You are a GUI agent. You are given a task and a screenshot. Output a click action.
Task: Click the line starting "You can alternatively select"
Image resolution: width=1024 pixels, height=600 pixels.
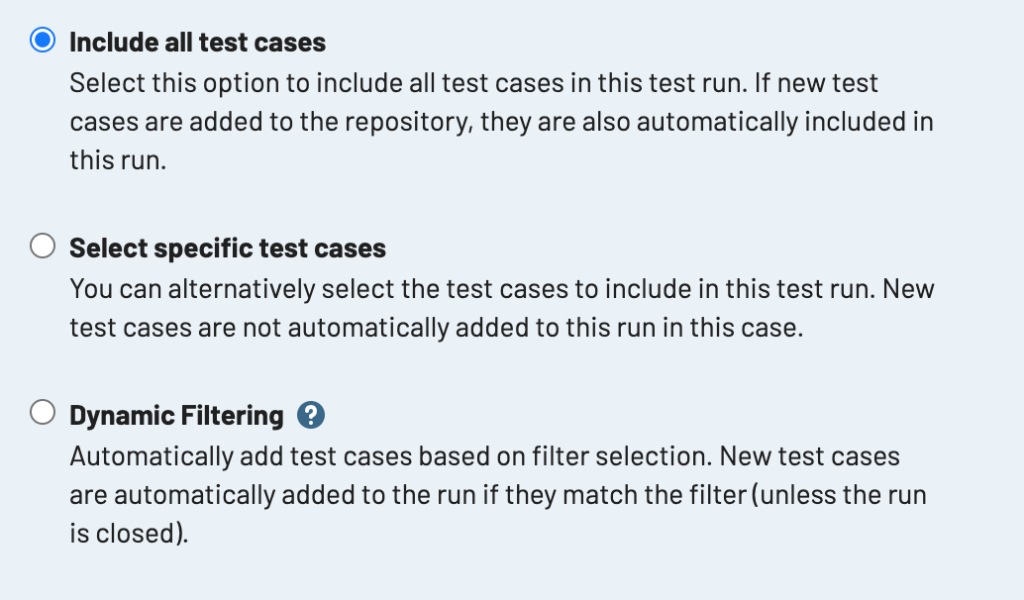click(x=501, y=289)
